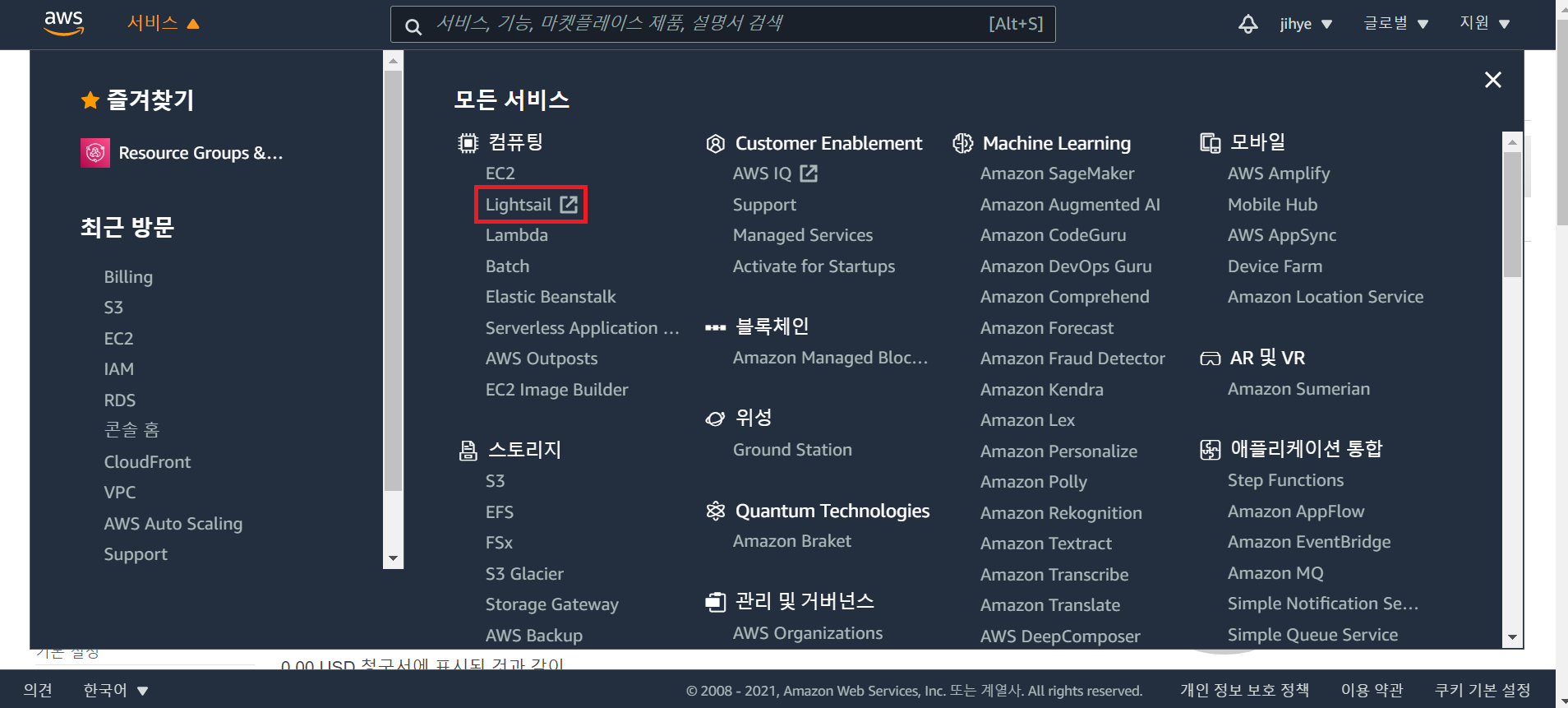Open VPC from recent visits
Image resolution: width=1568 pixels, height=708 pixels.
[x=119, y=493]
